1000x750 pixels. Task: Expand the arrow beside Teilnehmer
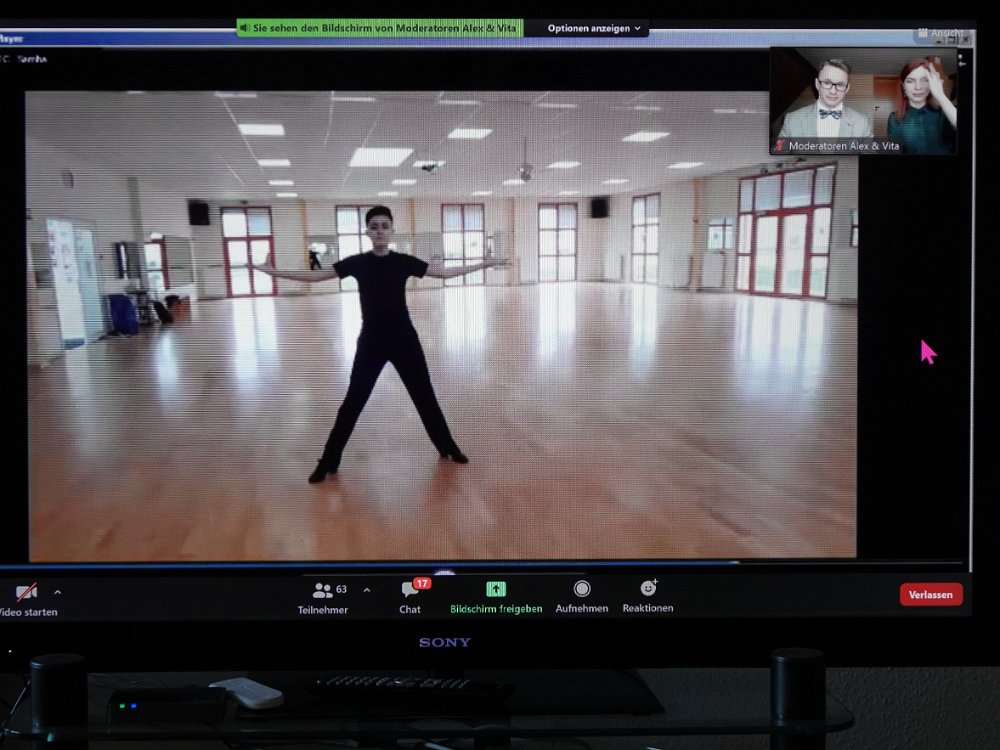tap(367, 591)
